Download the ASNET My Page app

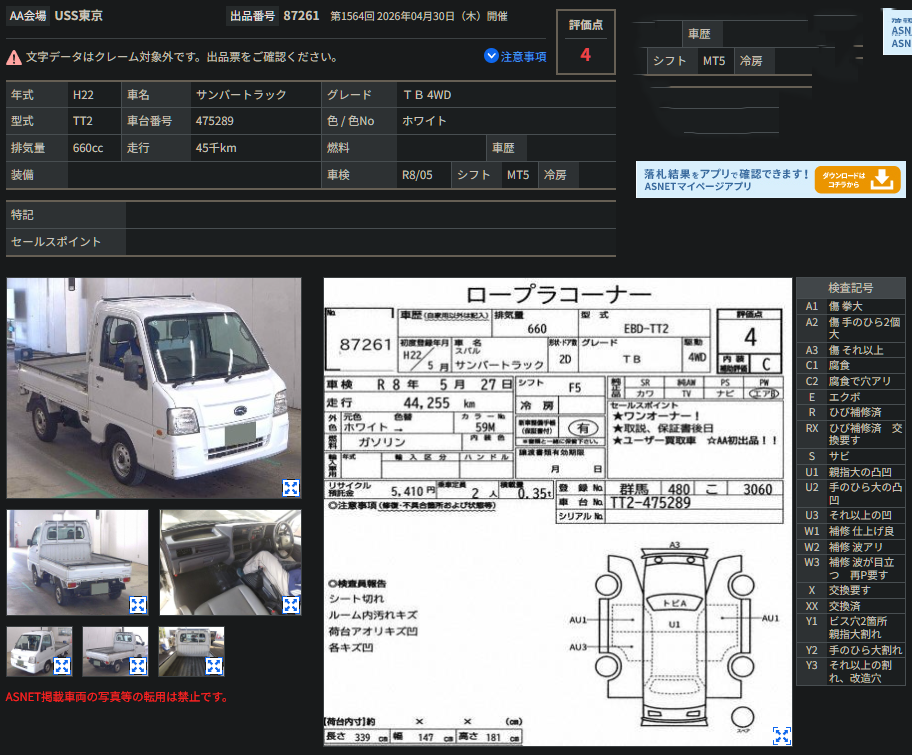coord(857,180)
